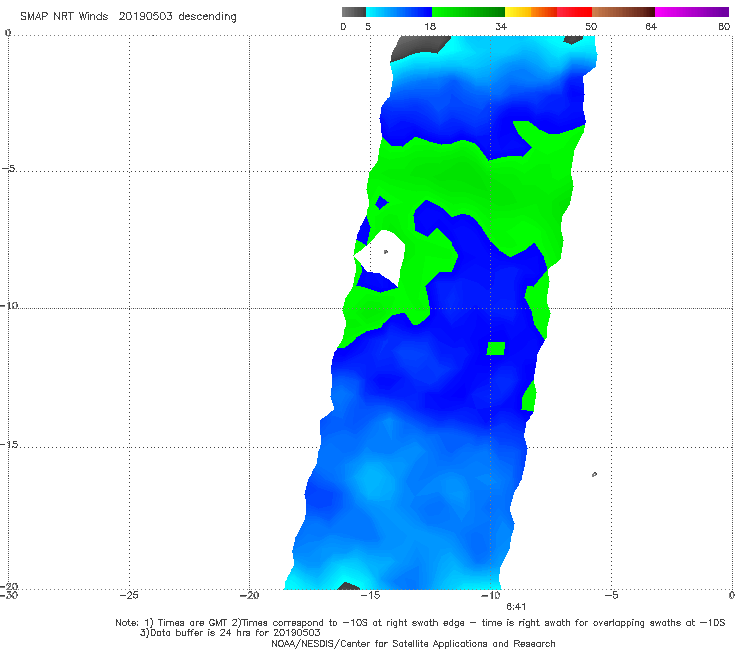Click the color bar label "5"
Viewport: 740px width, 650px height.
click(x=368, y=26)
